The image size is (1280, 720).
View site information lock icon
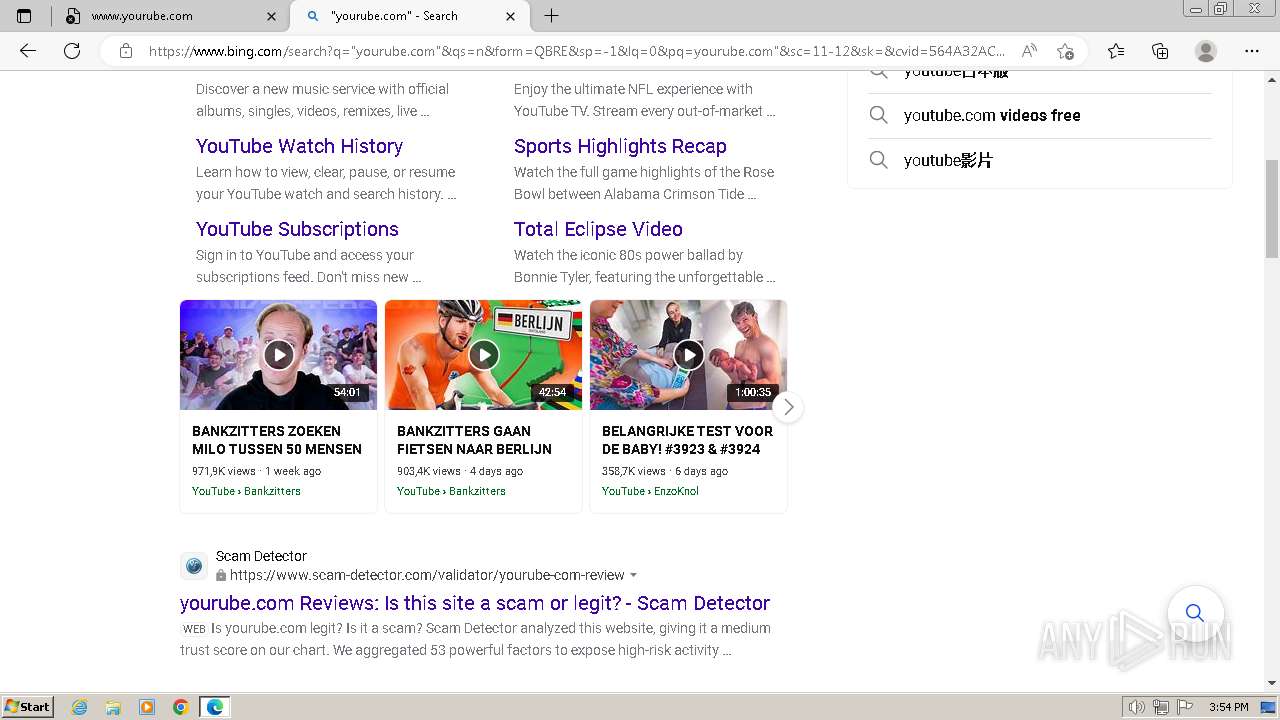126,51
